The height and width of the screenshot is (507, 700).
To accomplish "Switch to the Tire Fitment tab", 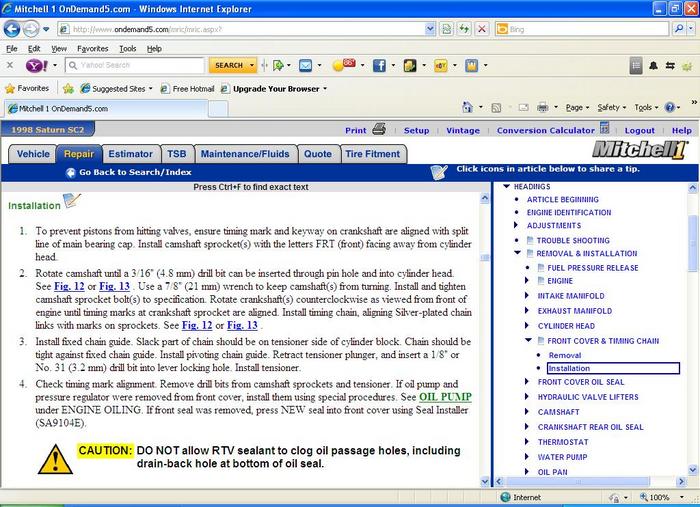I will click(373, 154).
